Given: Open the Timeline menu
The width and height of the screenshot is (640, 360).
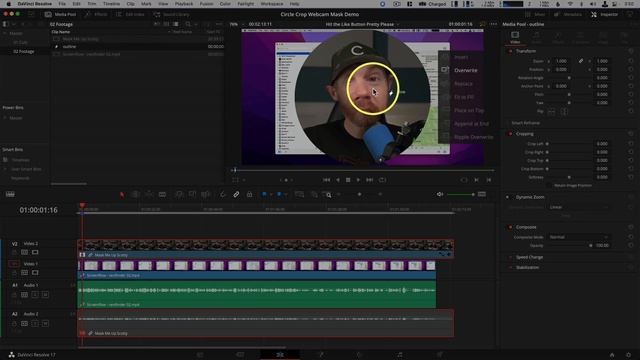Looking at the screenshot, I should coord(111,4).
